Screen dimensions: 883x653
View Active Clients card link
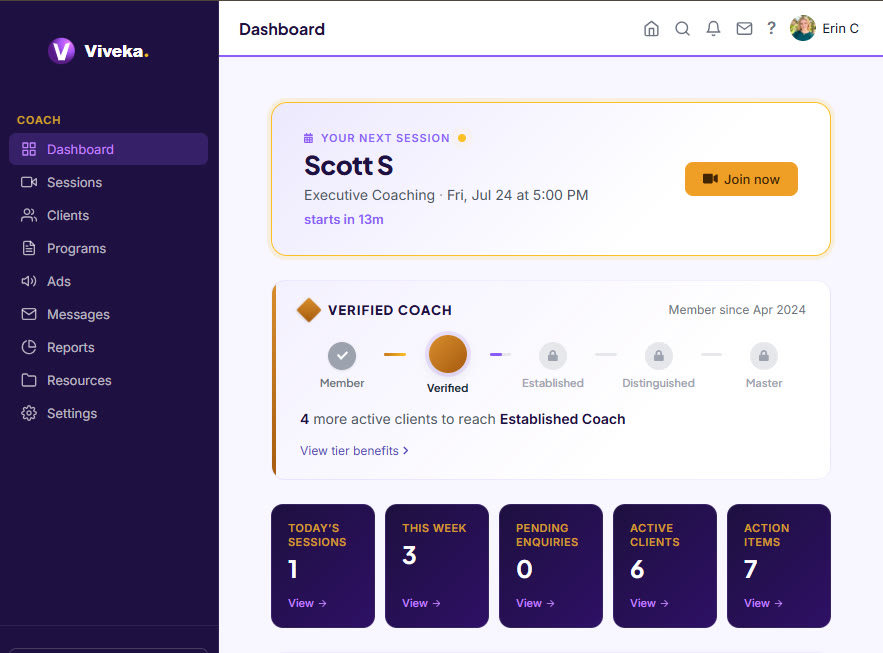pos(649,603)
